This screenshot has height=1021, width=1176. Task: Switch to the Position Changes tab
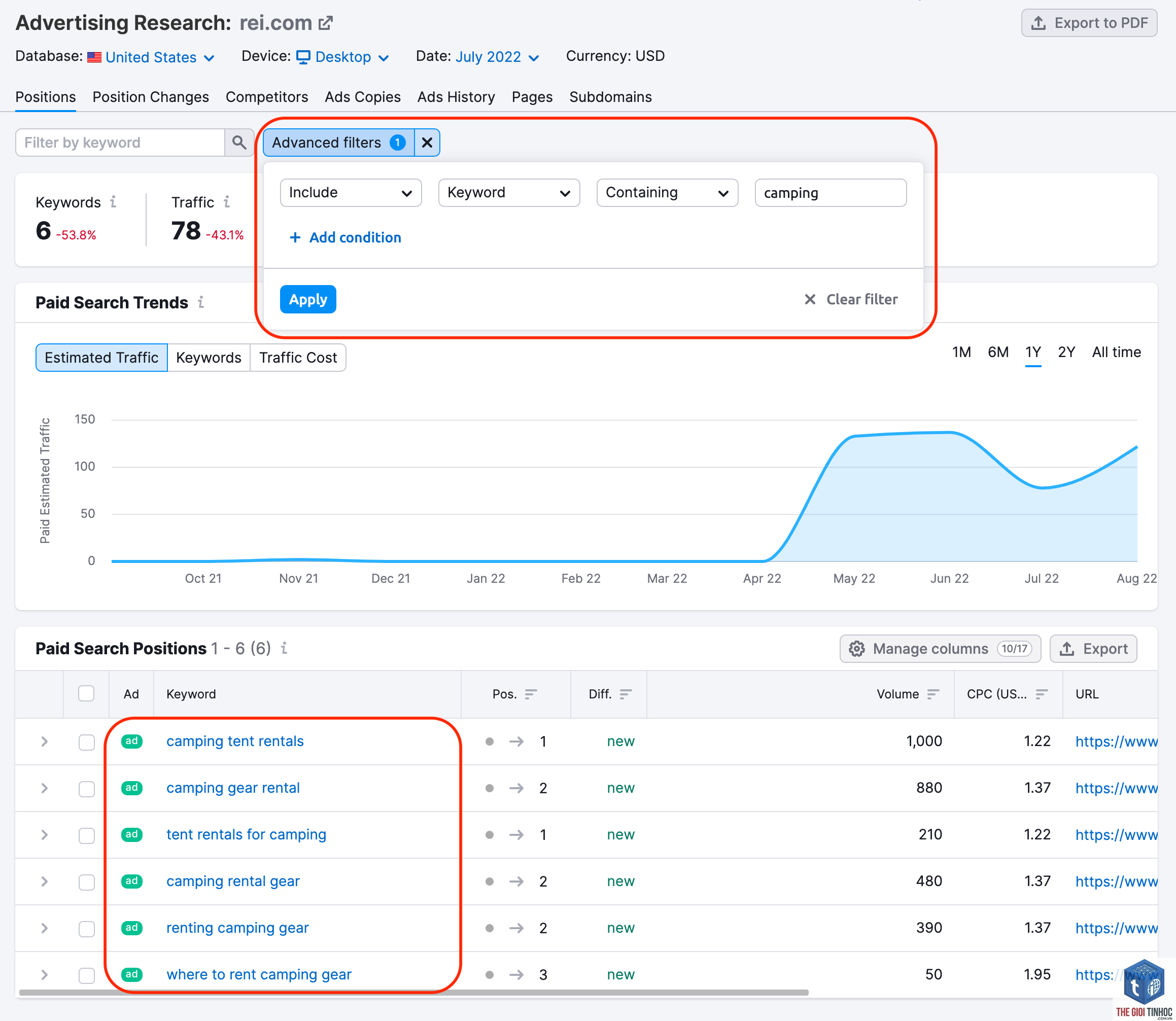coord(150,97)
